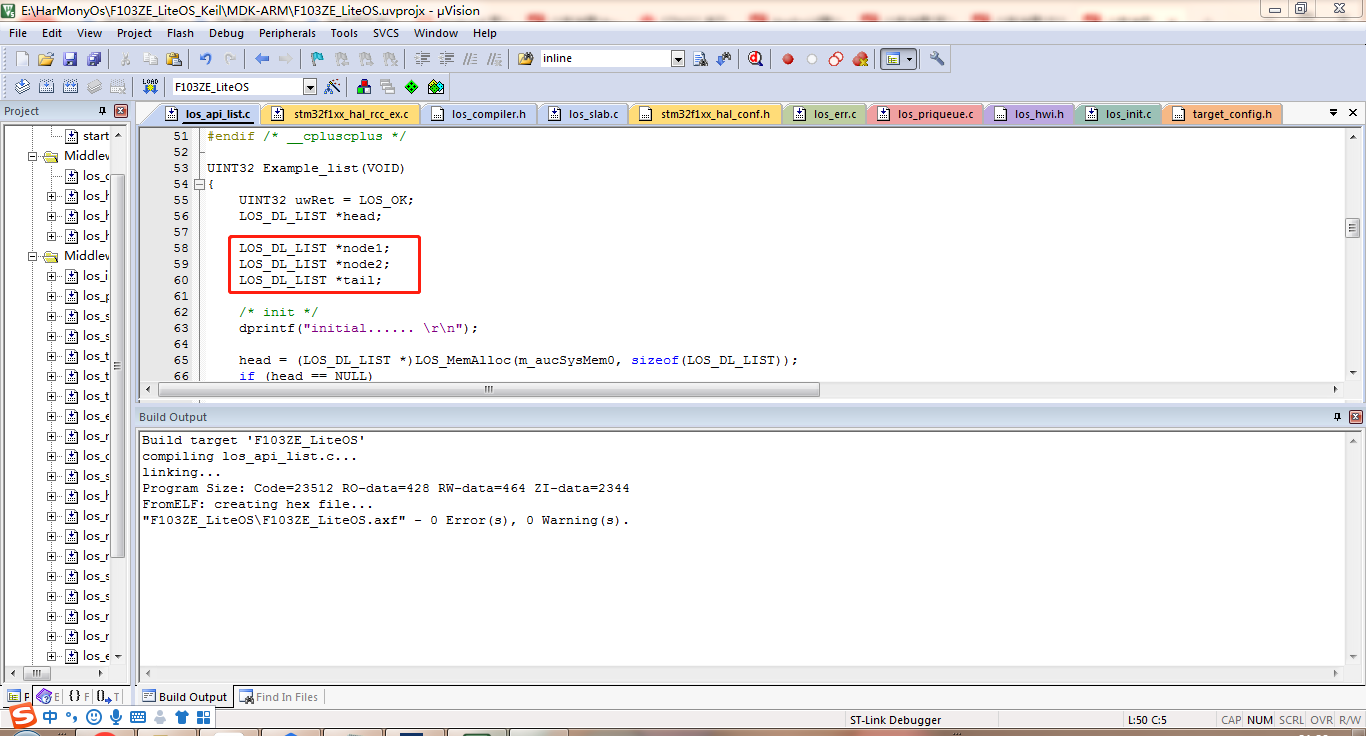Open Manage Project Items dialog
Image resolution: width=1366 pixels, height=736 pixels.
coord(363,86)
